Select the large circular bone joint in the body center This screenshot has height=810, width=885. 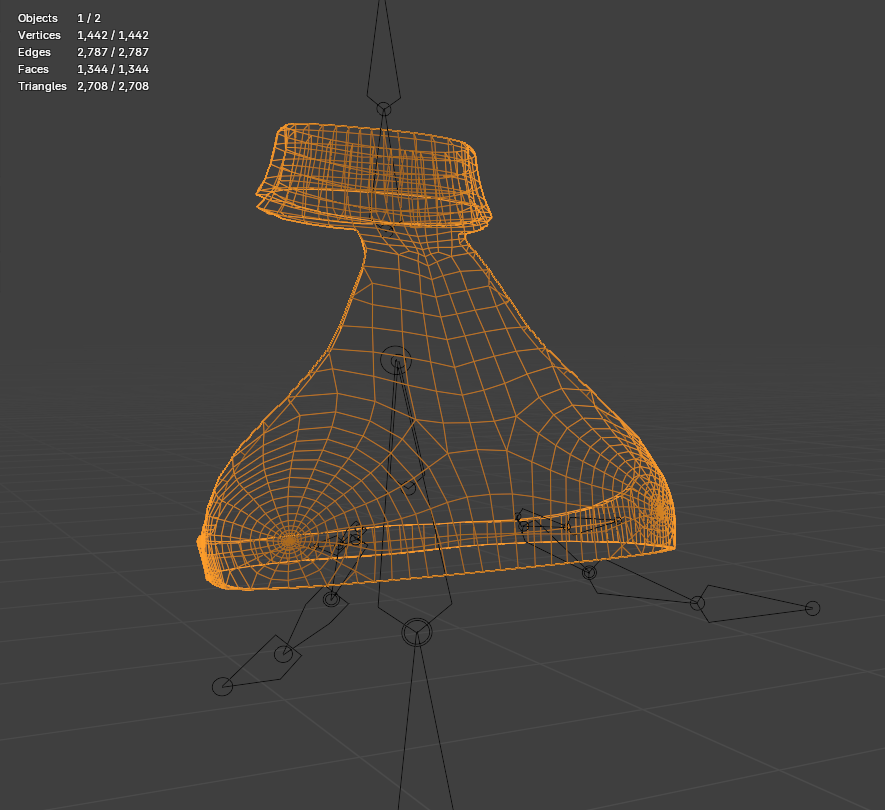click(x=396, y=361)
